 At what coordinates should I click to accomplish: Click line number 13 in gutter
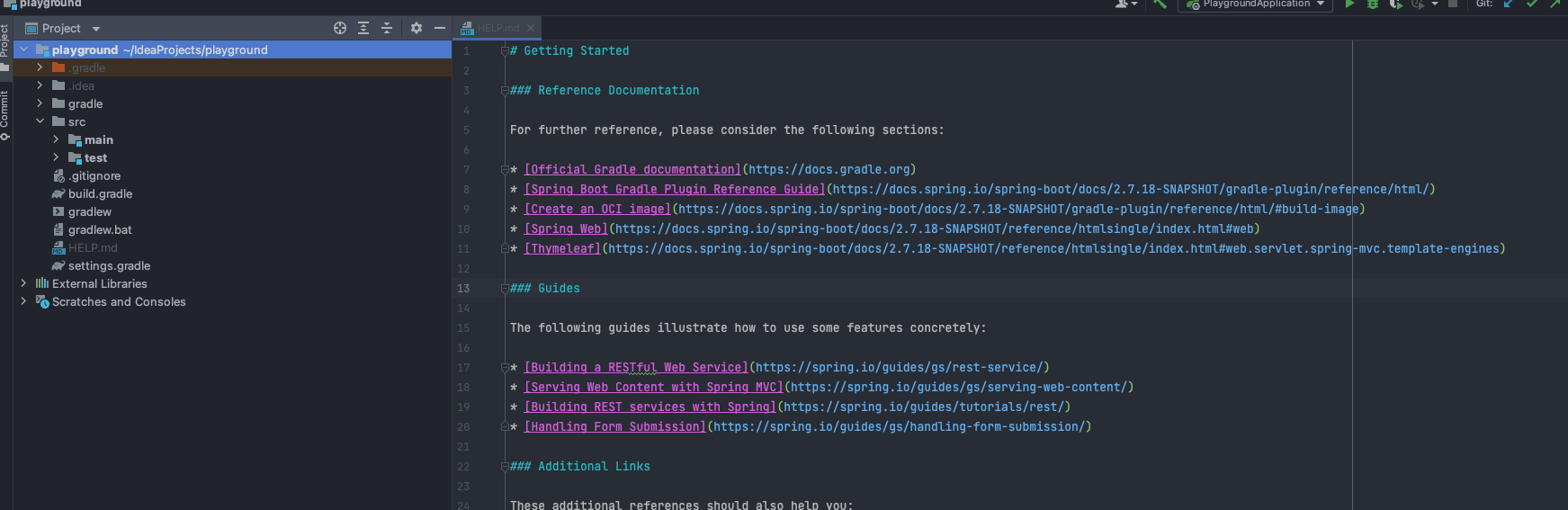(463, 288)
